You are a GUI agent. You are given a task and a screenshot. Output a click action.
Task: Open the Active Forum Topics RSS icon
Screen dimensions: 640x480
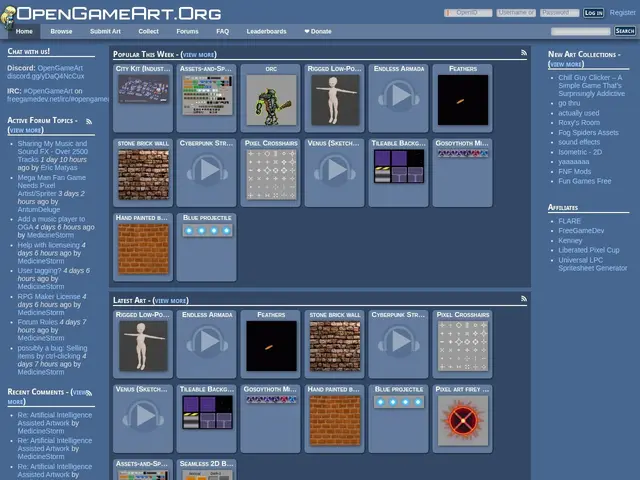[89, 121]
